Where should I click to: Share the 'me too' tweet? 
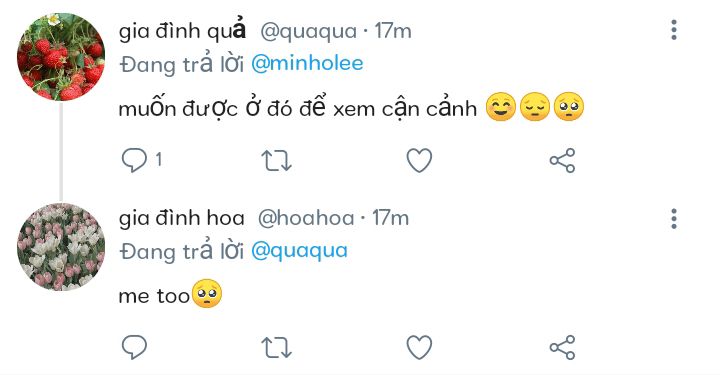pyautogui.click(x=562, y=347)
